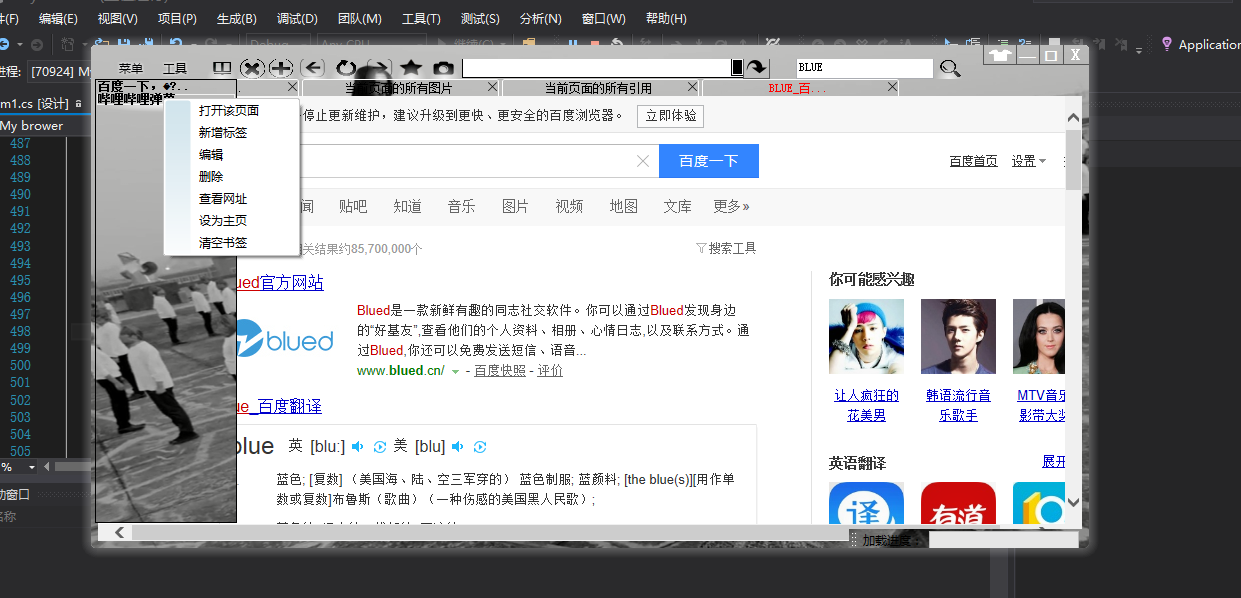Image resolution: width=1241 pixels, height=598 pixels.
Task: Open browser 菜单 menu
Action: point(131,69)
